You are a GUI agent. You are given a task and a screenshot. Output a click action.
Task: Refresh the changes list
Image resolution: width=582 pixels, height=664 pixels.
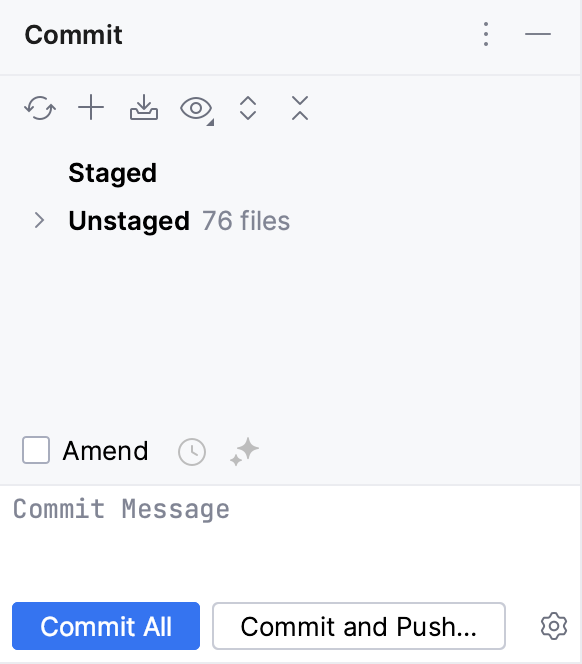40,108
